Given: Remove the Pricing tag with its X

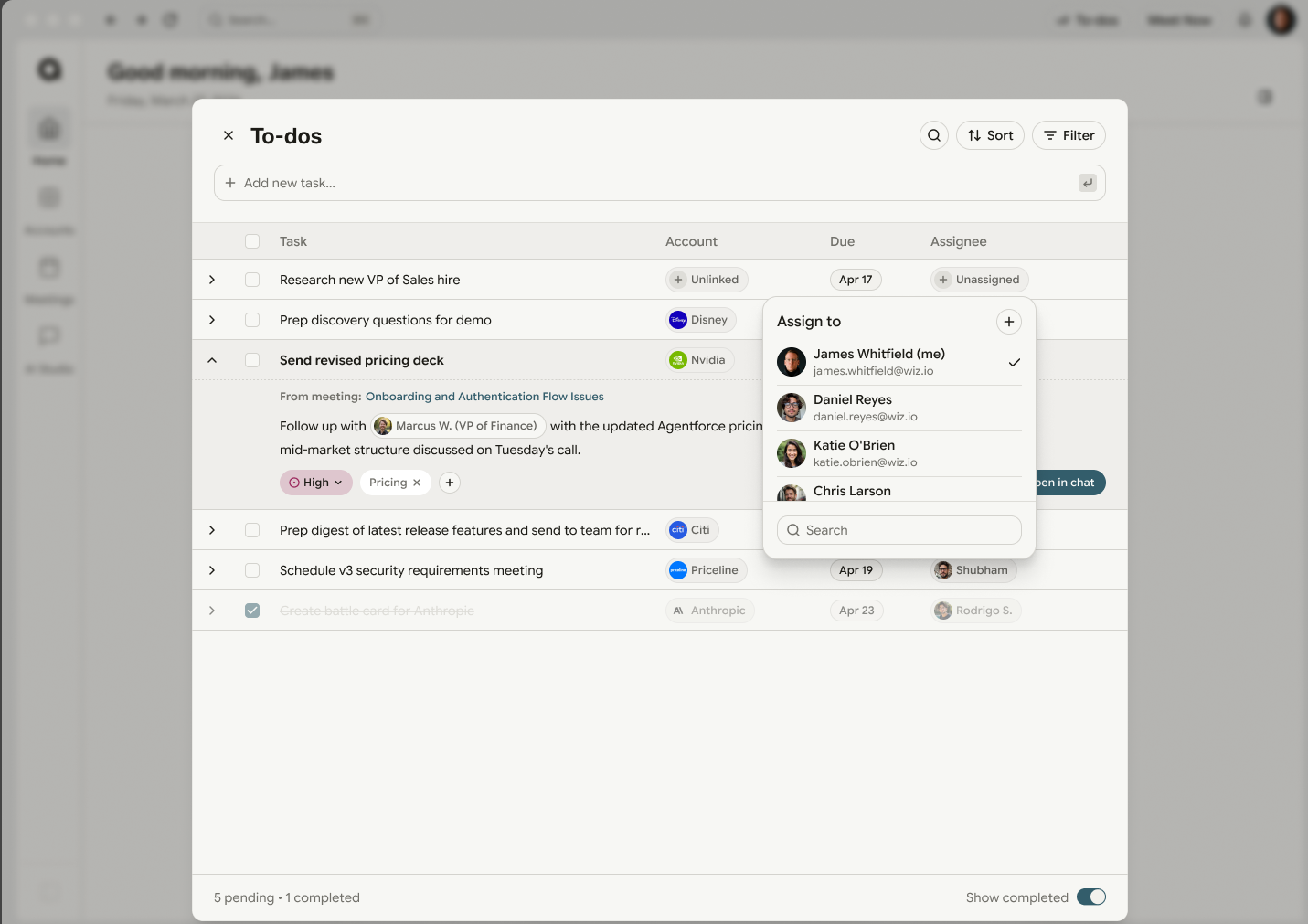Looking at the screenshot, I should click(x=417, y=483).
